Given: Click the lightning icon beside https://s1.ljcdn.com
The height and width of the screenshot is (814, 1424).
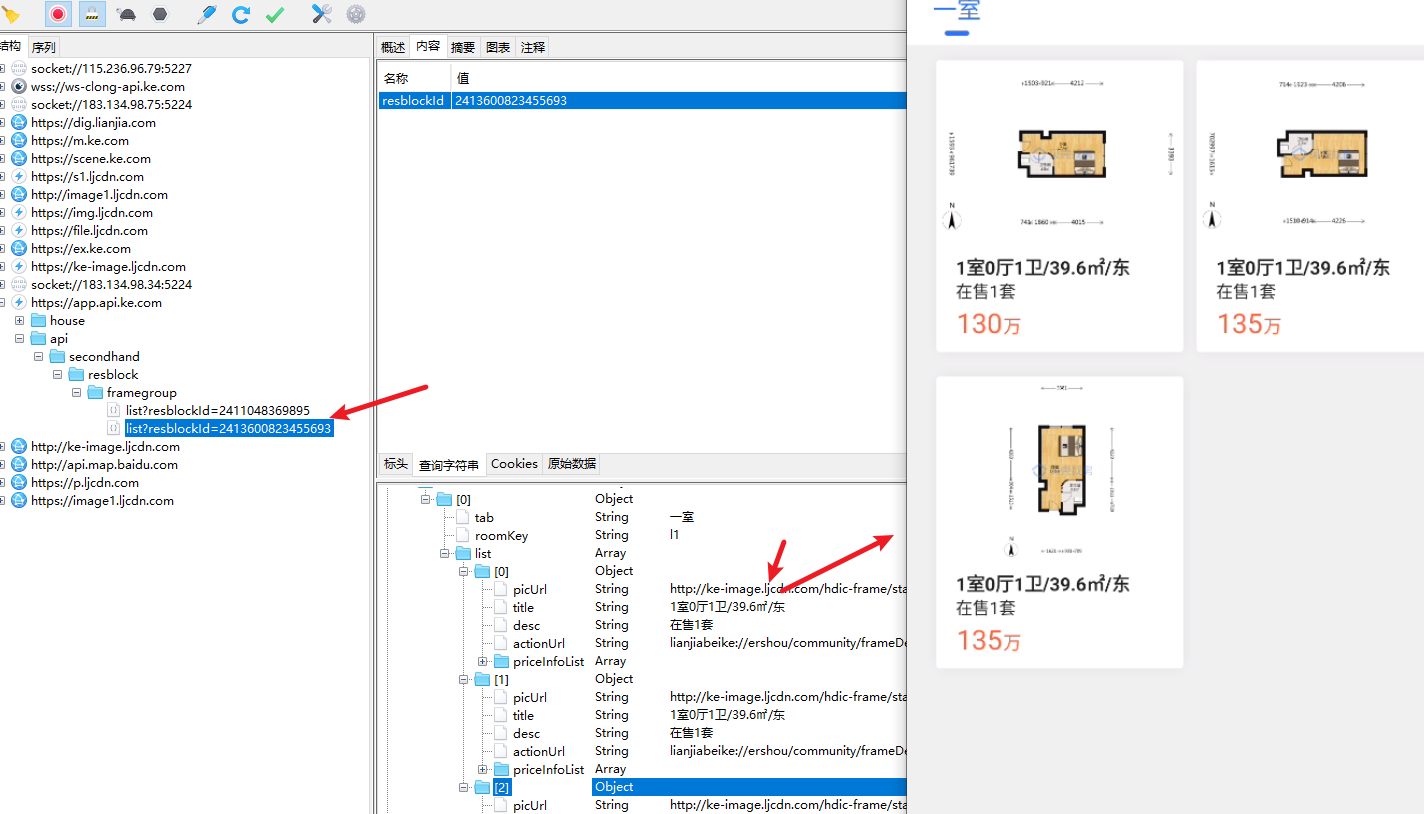Looking at the screenshot, I should click(19, 177).
